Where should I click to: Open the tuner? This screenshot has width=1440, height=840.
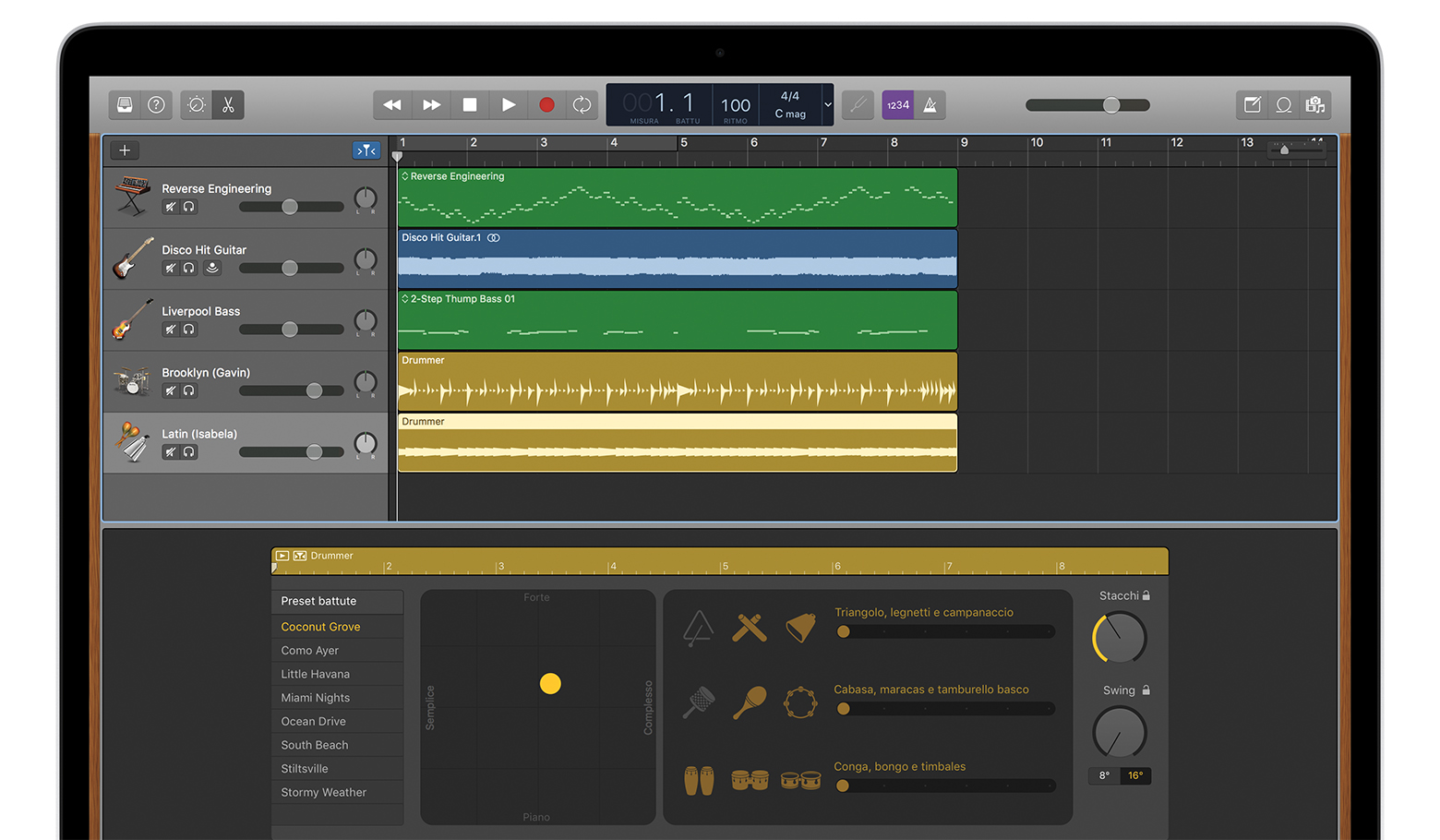coord(858,105)
